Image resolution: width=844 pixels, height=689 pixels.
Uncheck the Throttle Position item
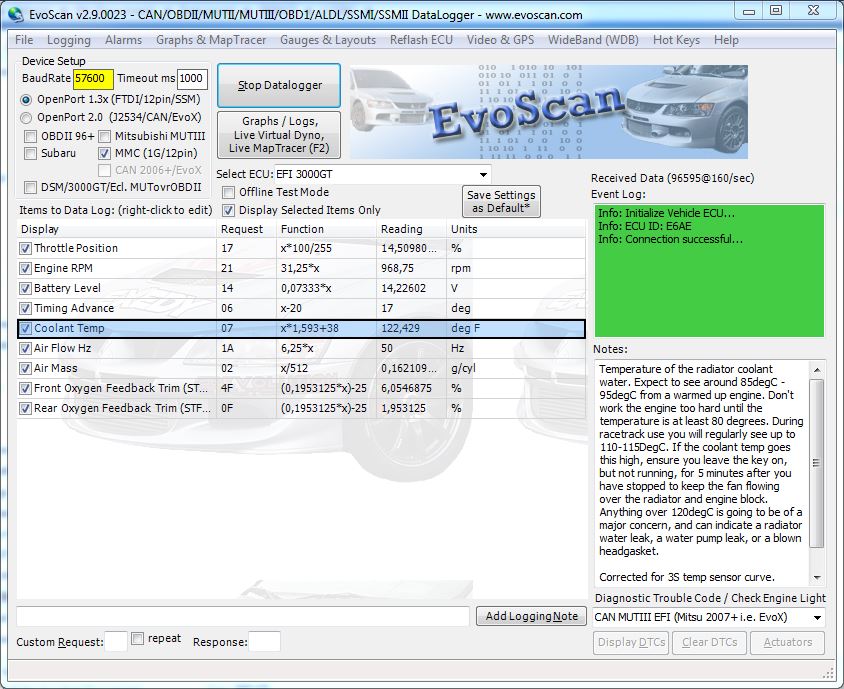(25, 248)
